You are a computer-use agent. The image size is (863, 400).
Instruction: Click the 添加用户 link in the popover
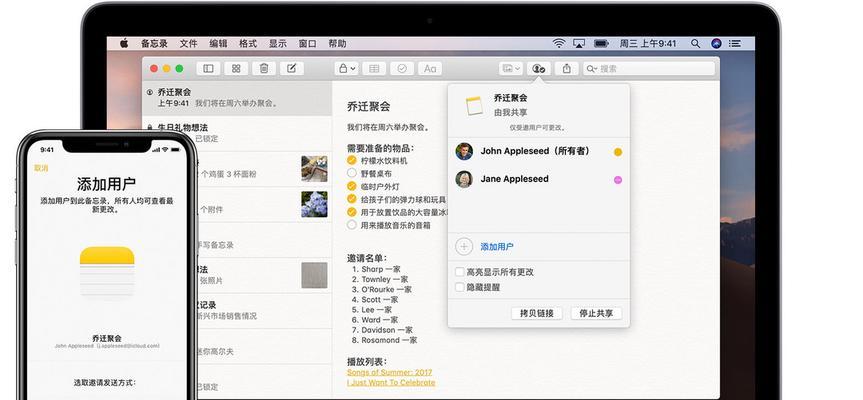click(497, 247)
